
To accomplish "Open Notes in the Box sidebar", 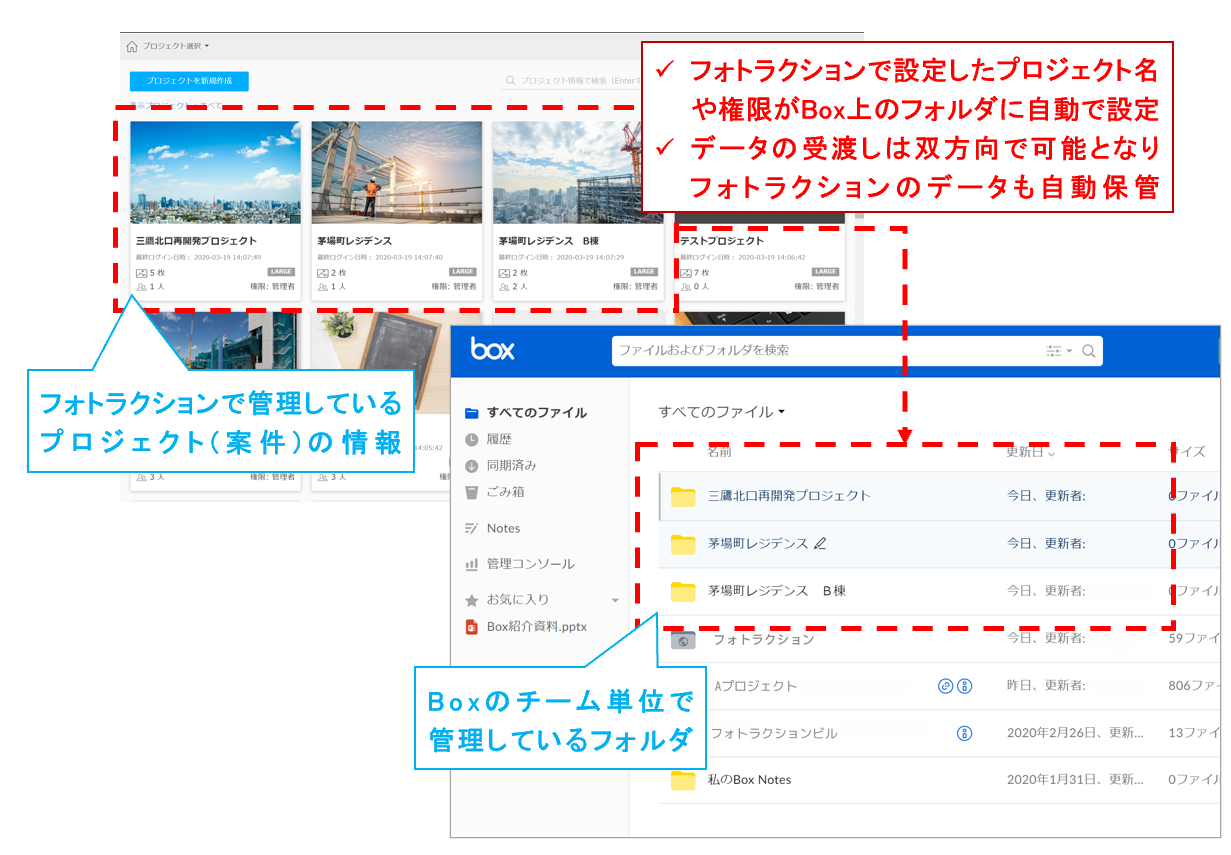I will pos(504,528).
